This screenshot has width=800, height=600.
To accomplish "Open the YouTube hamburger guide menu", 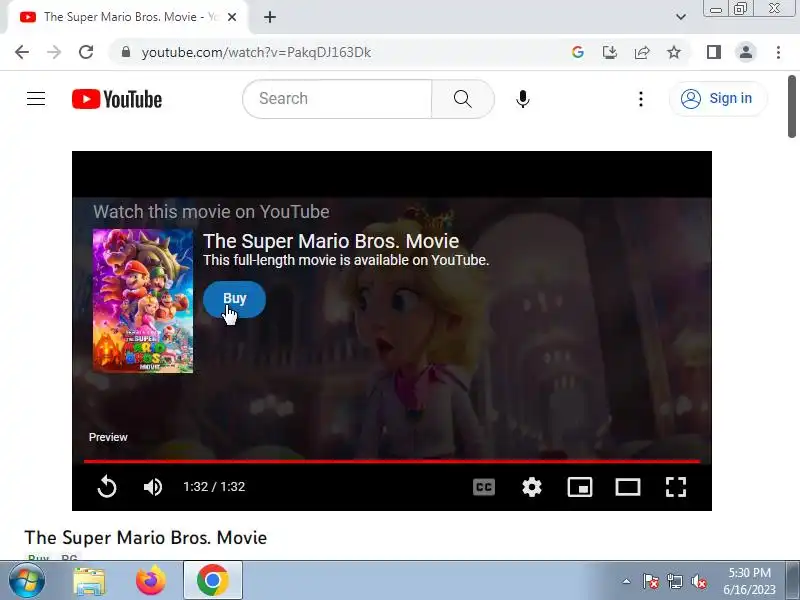I will click(x=36, y=98).
